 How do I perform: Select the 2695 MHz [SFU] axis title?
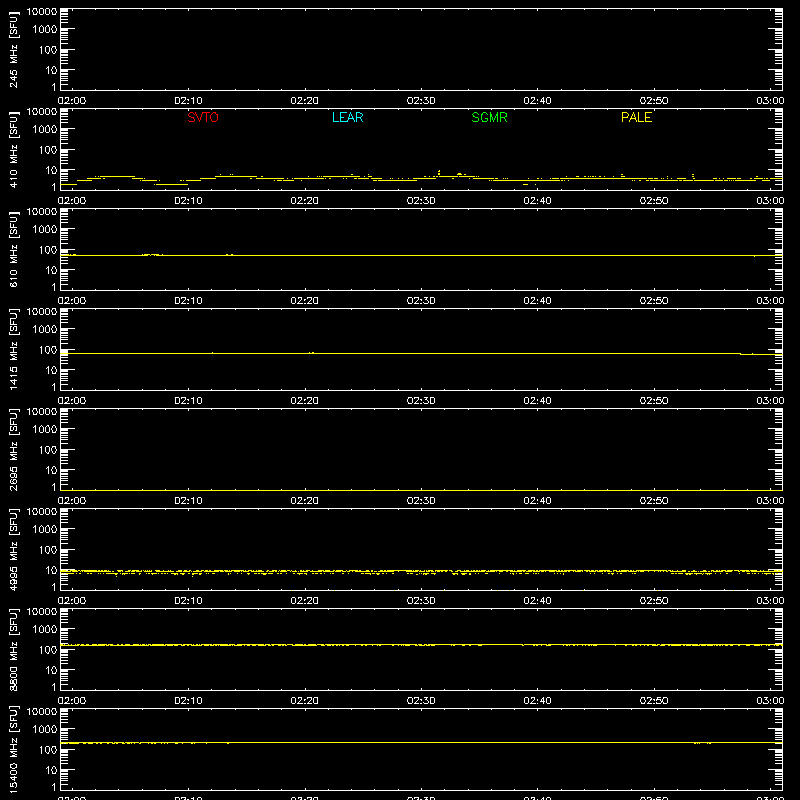[13, 450]
